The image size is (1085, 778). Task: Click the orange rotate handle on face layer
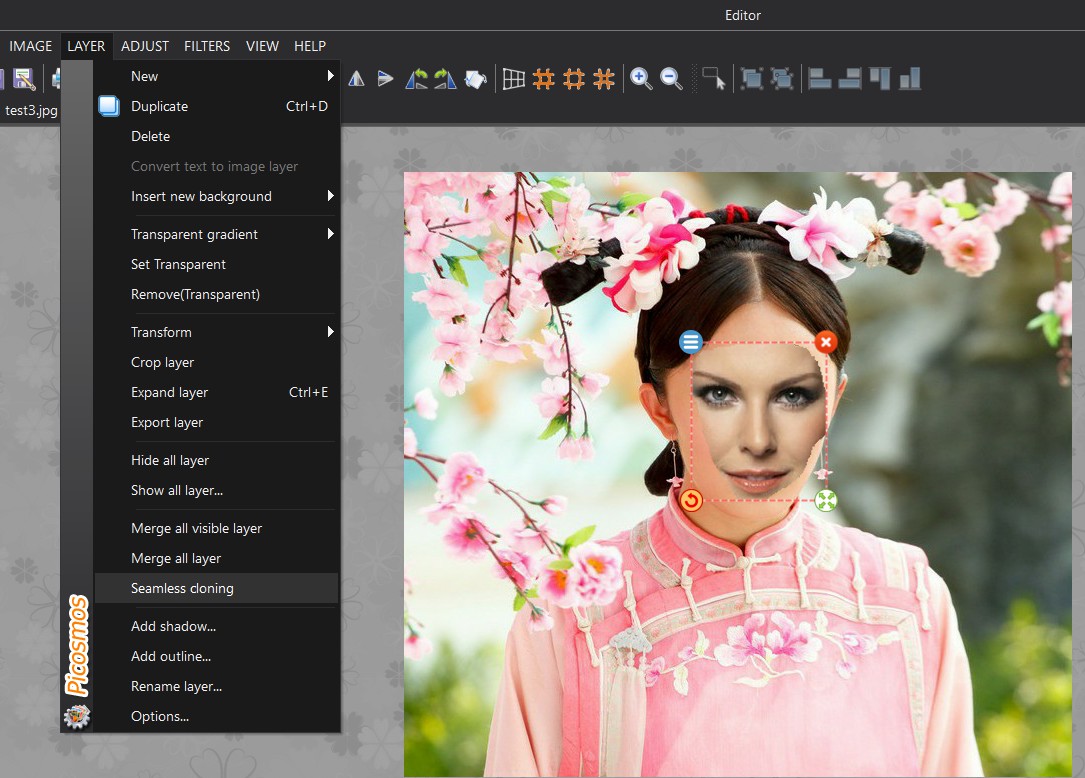691,500
